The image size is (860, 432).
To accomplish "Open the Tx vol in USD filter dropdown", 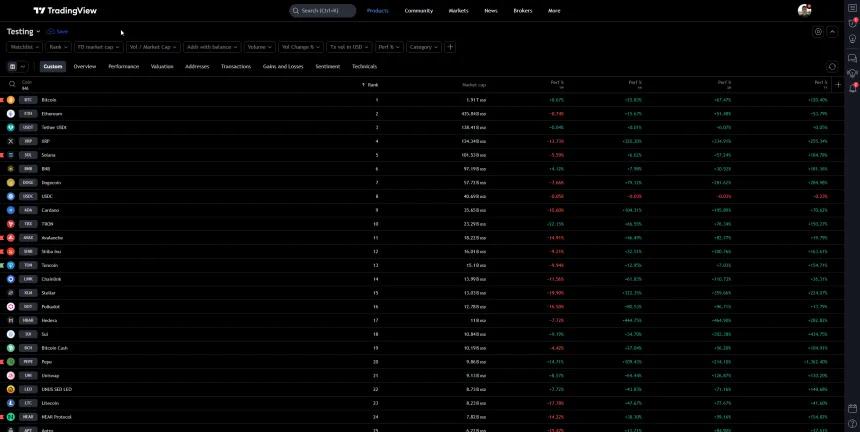I will click(349, 47).
